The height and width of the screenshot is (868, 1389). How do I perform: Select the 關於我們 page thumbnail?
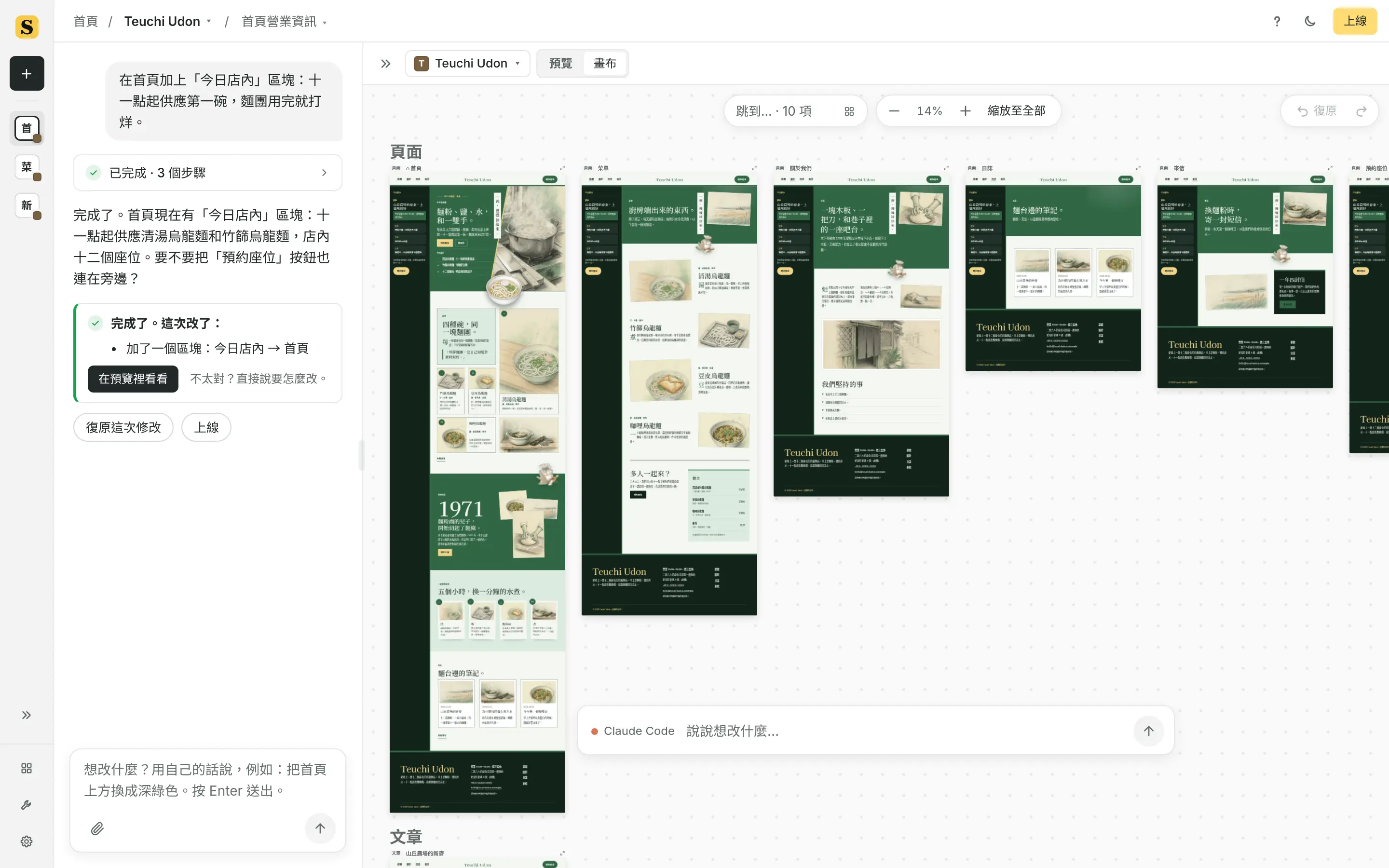click(x=861, y=335)
